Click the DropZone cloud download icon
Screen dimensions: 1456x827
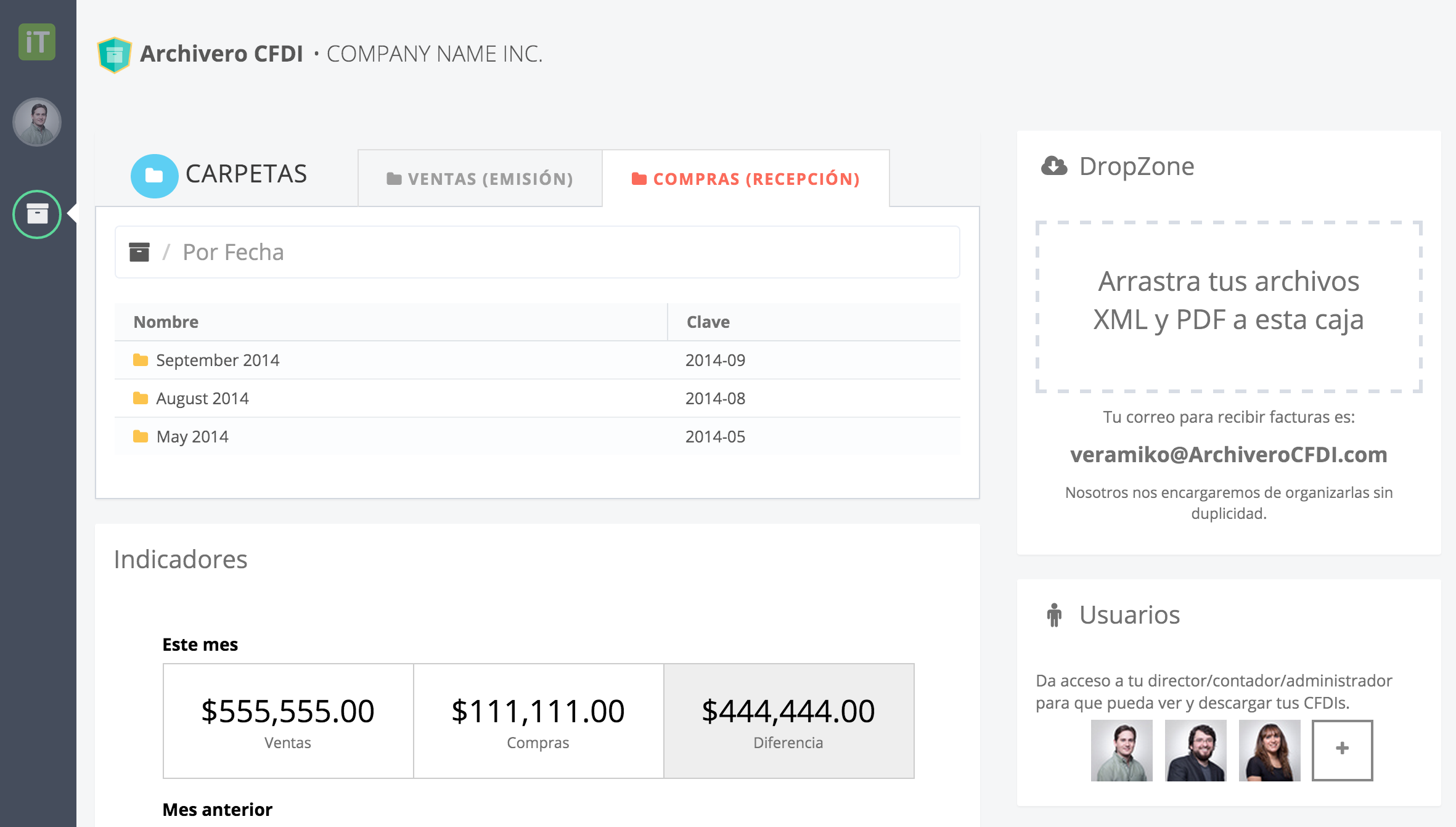tap(1054, 166)
